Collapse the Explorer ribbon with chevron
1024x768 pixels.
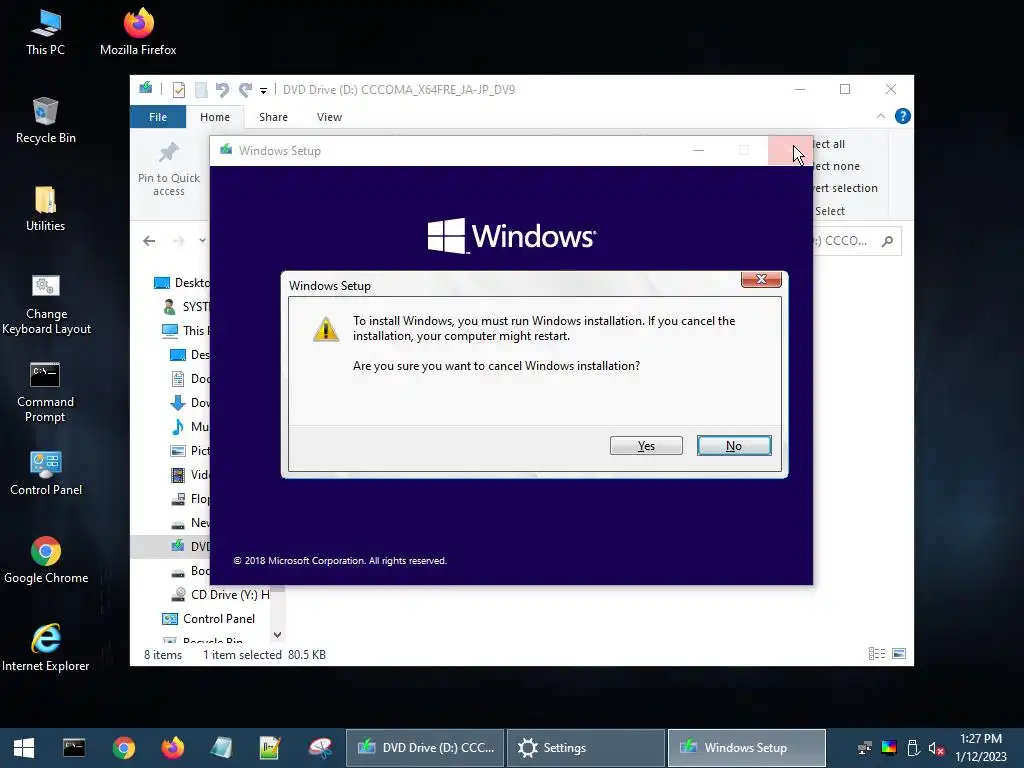(x=880, y=116)
